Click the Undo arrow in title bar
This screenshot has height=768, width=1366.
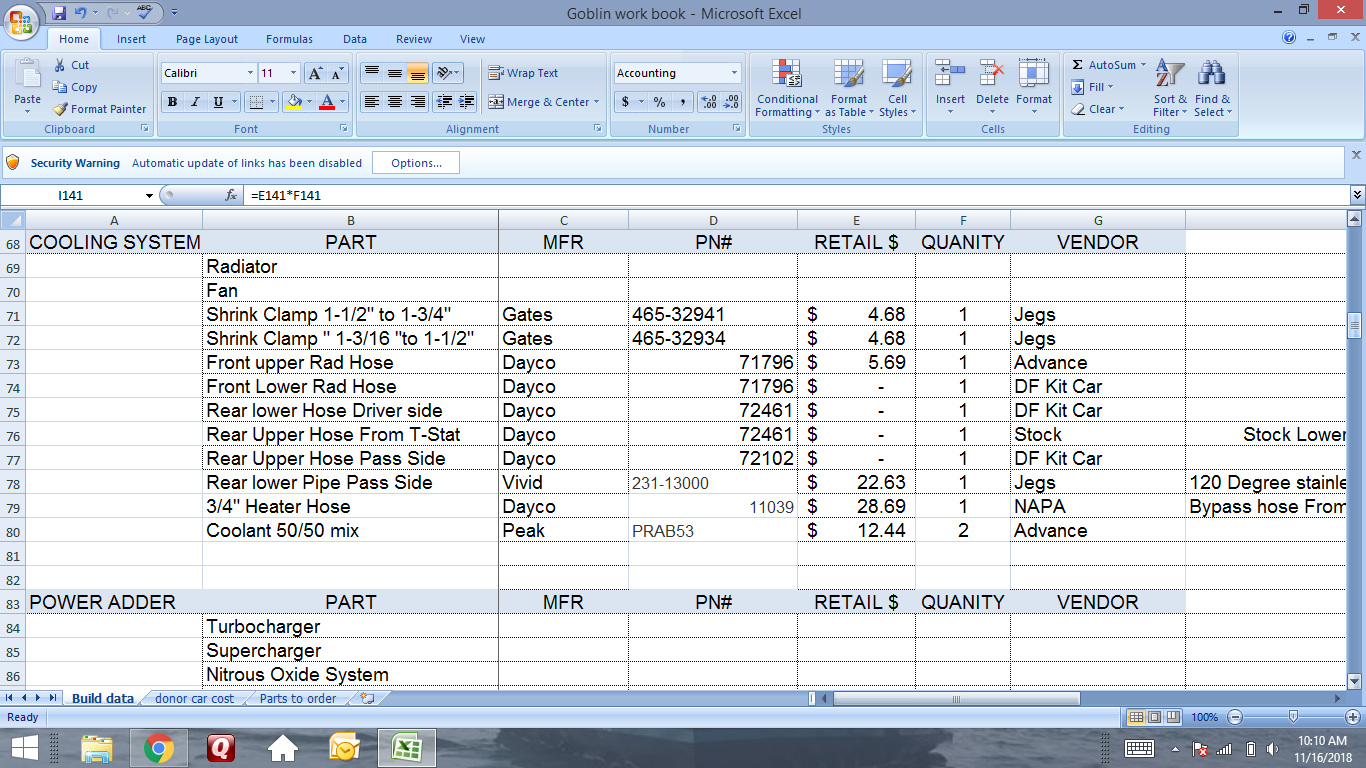82,13
